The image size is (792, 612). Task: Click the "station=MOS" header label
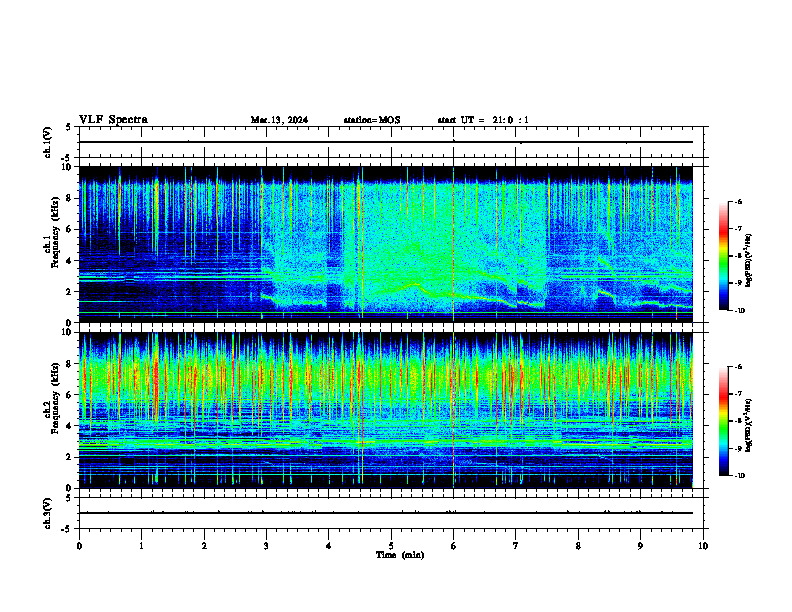[372, 120]
